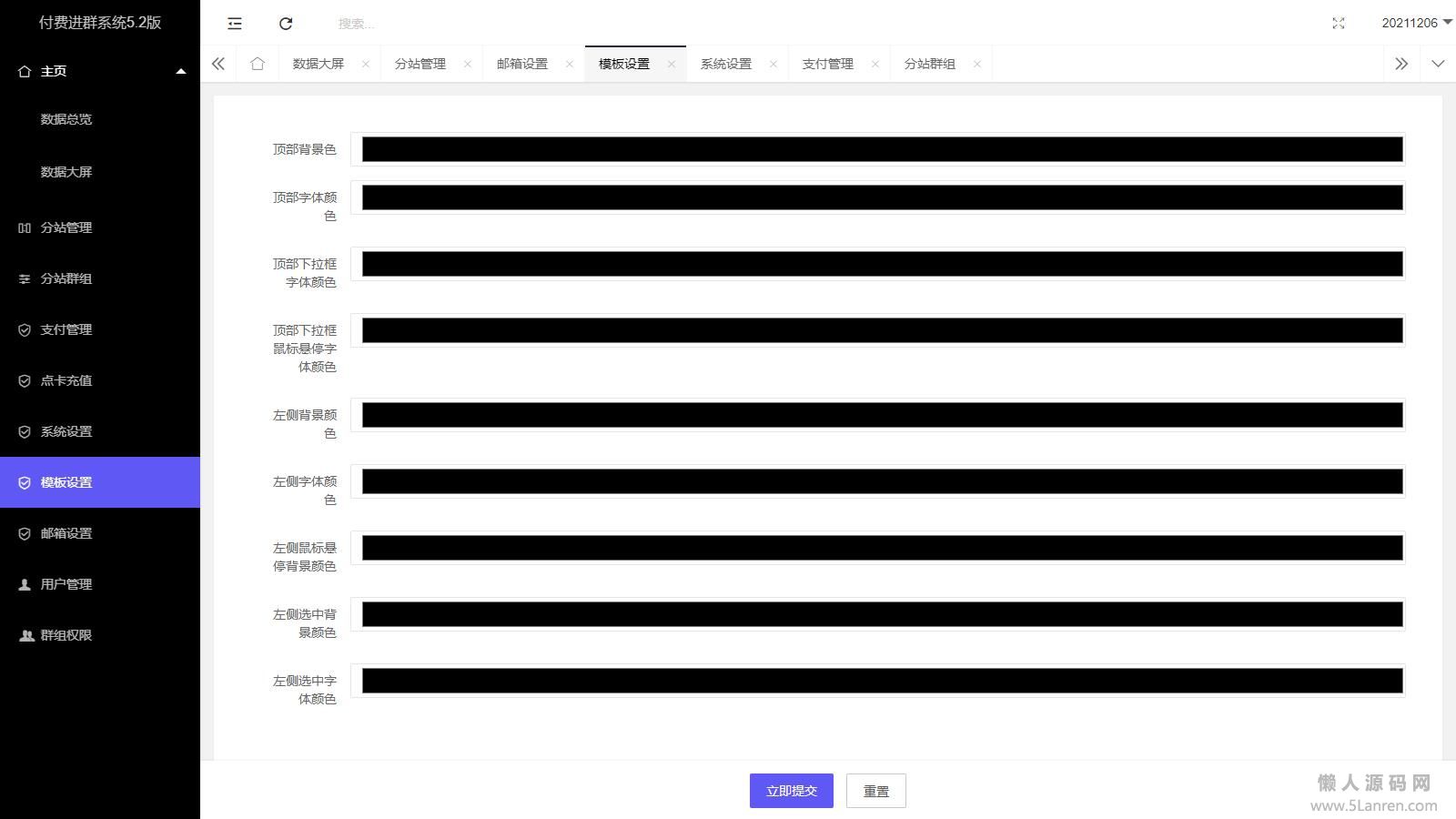Switch to the 系统设置 tab

click(726, 64)
